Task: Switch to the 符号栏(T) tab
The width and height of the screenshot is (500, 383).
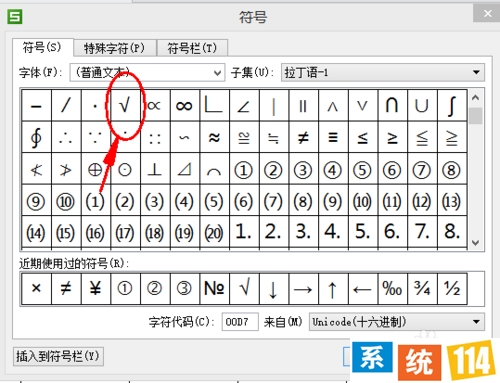Action: tap(192, 48)
